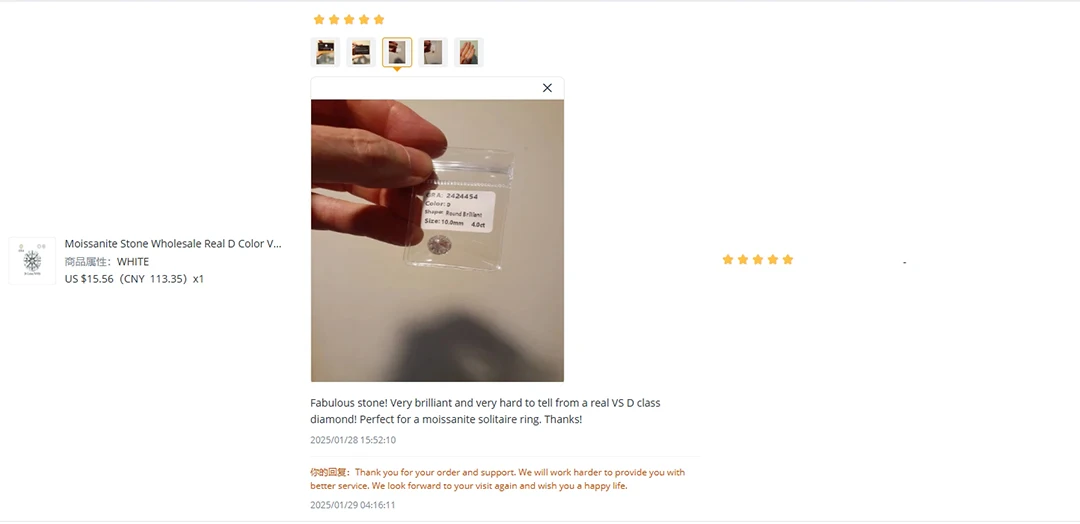Viewport: 1080px width, 524px height.
Task: Open the Moissanite Stone Wholesale product link
Action: pos(173,244)
